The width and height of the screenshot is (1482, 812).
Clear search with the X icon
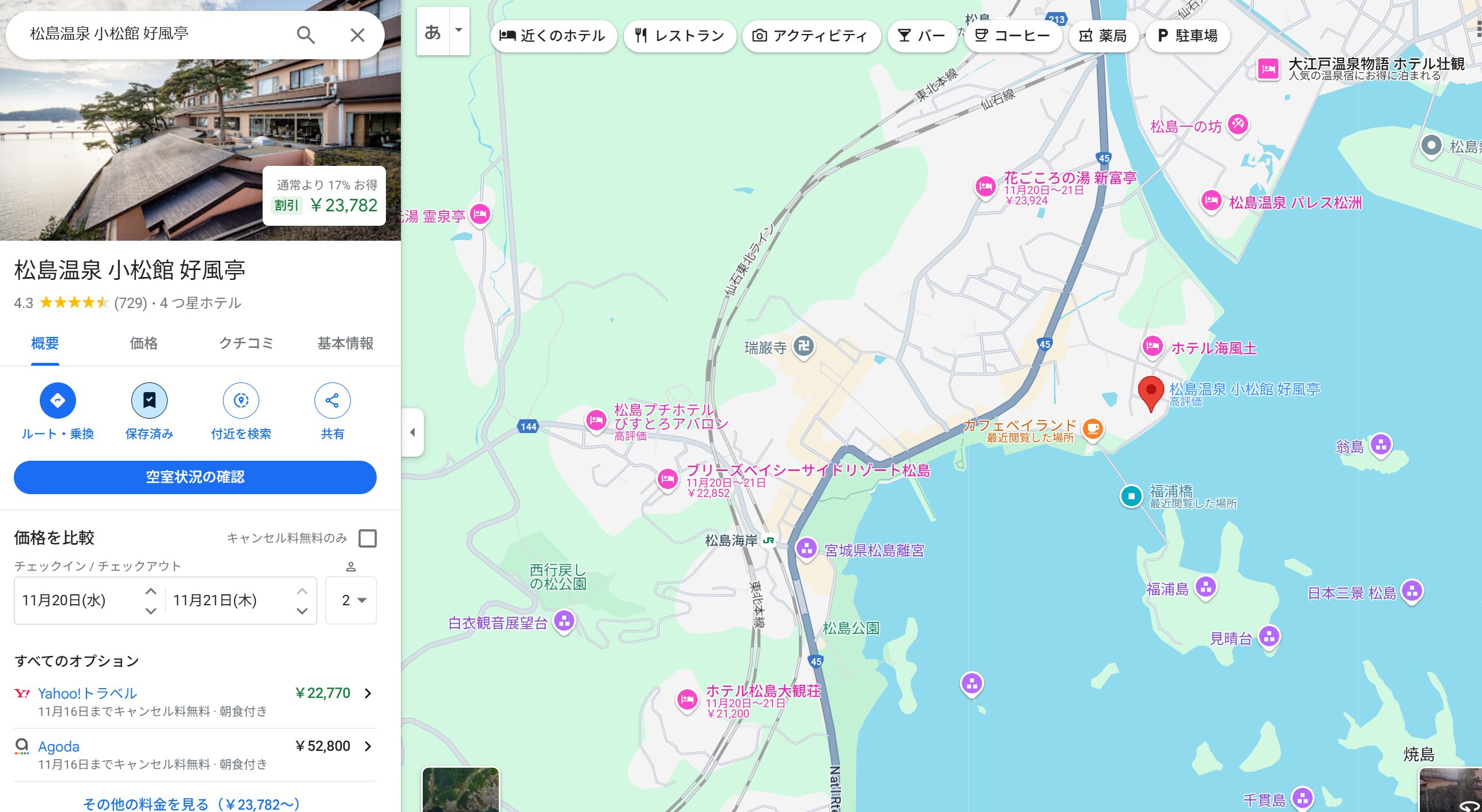357,35
